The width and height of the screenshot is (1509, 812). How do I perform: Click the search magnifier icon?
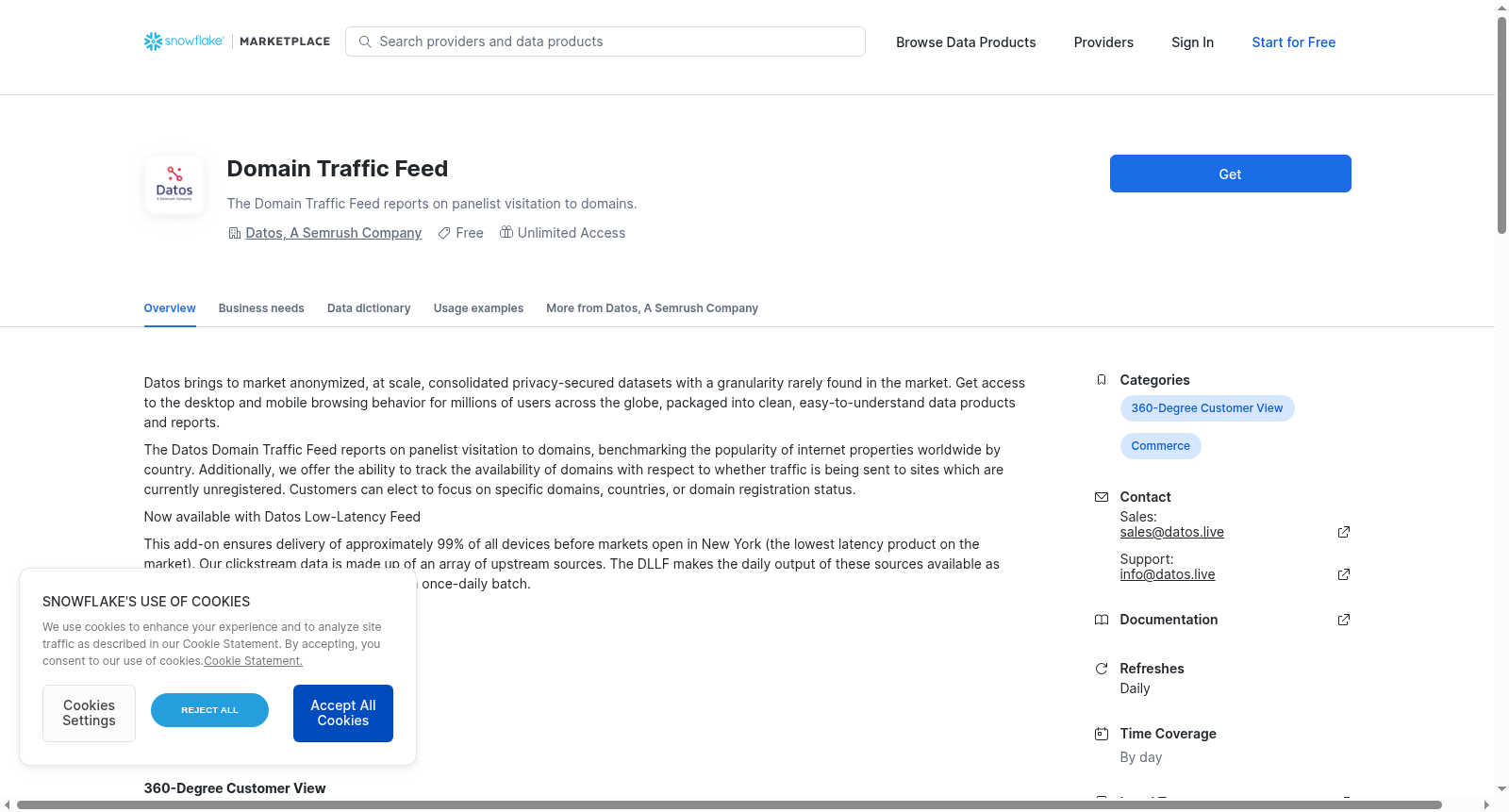(x=365, y=41)
